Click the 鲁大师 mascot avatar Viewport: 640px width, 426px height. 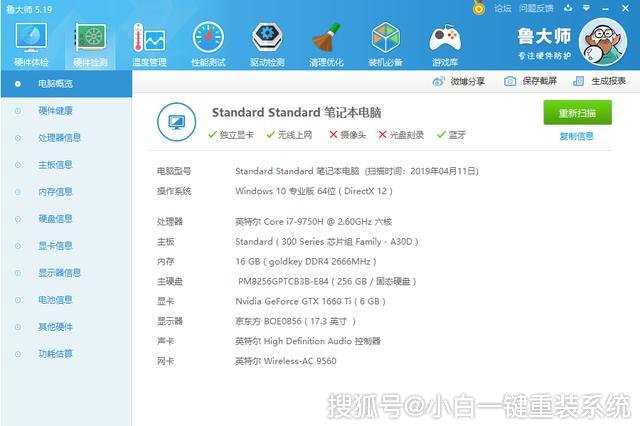[603, 42]
